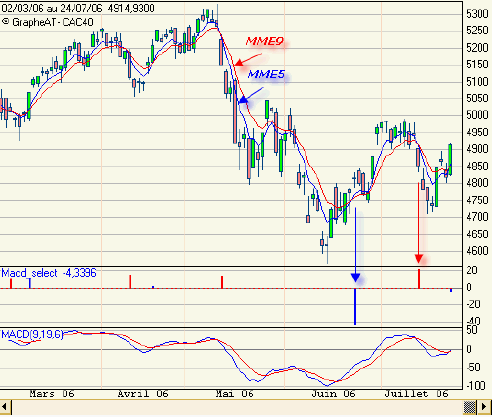Click the blue MME5 annotation label
The height and width of the screenshot is (417, 492).
point(266,74)
